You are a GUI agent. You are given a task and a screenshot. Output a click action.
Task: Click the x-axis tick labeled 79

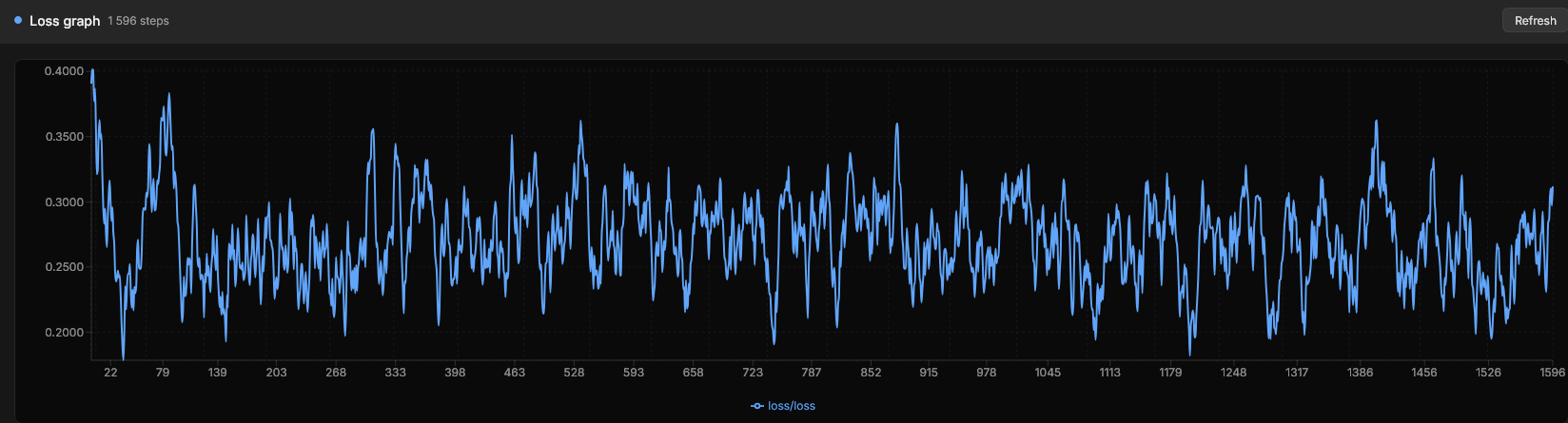(163, 373)
